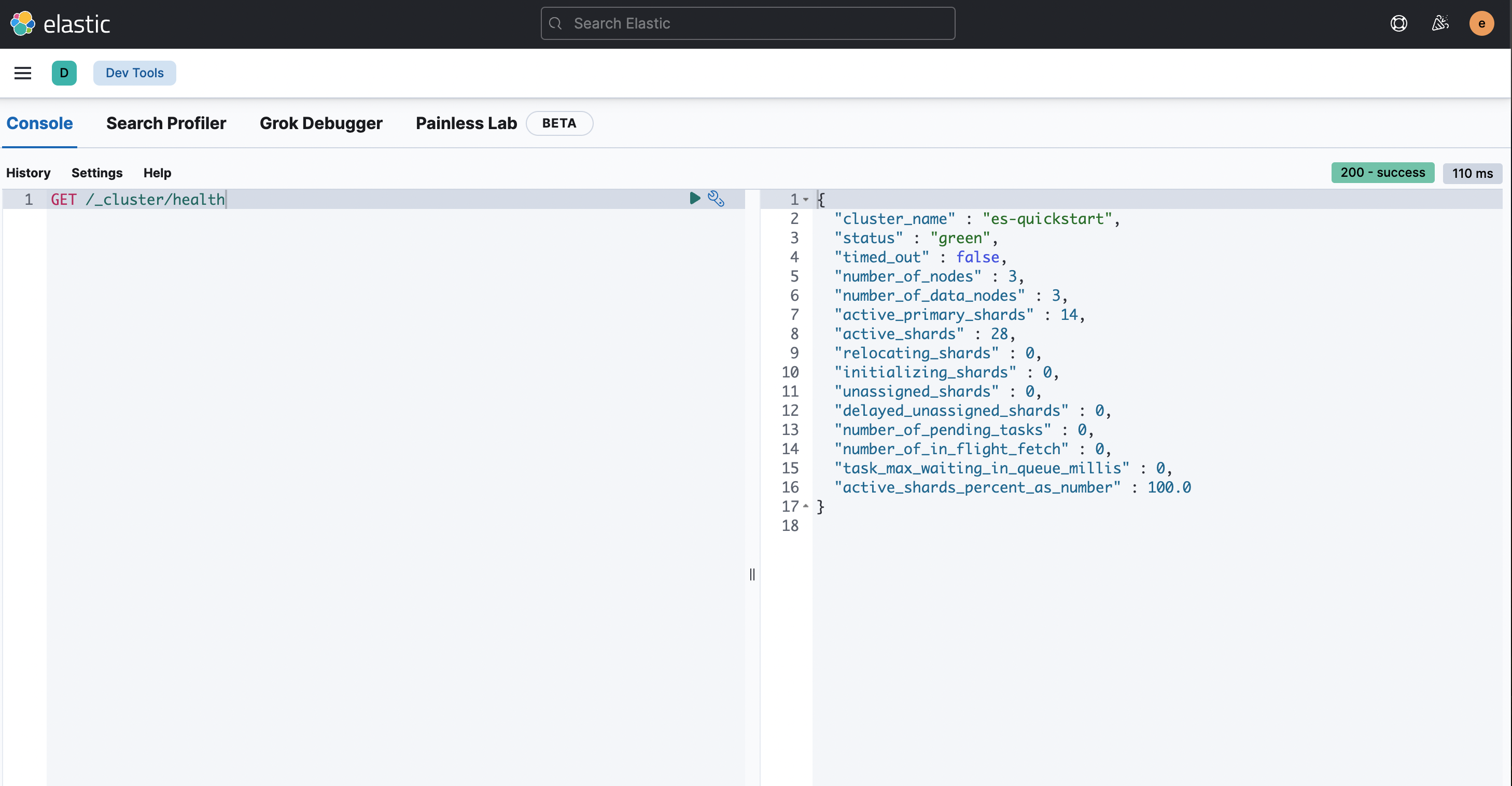Click the green D space avatar
The width and height of the screenshot is (1512, 786).
pyautogui.click(x=64, y=73)
